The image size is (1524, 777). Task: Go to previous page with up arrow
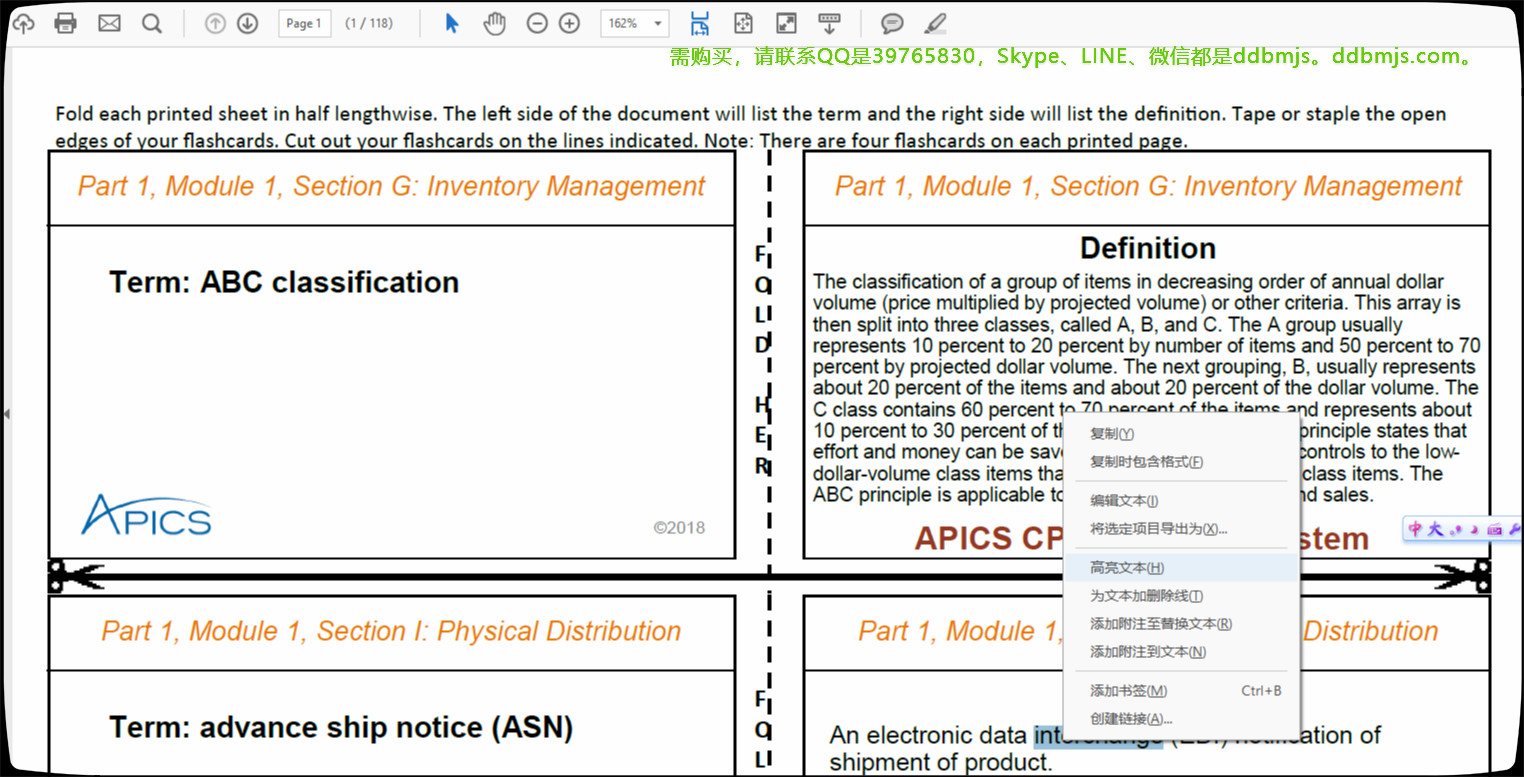[x=215, y=23]
